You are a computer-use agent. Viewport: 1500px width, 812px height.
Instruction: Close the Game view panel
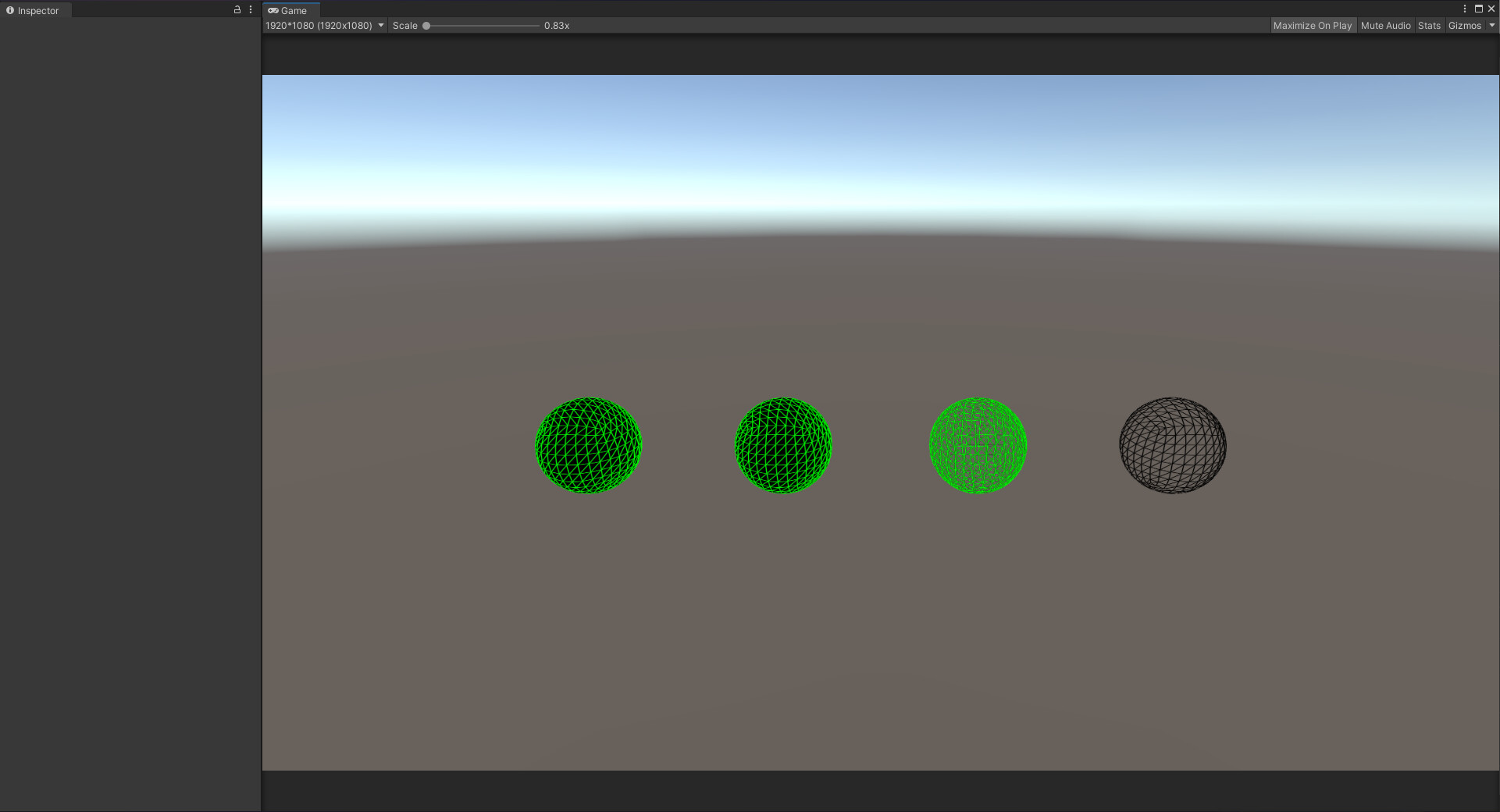[x=1491, y=9]
